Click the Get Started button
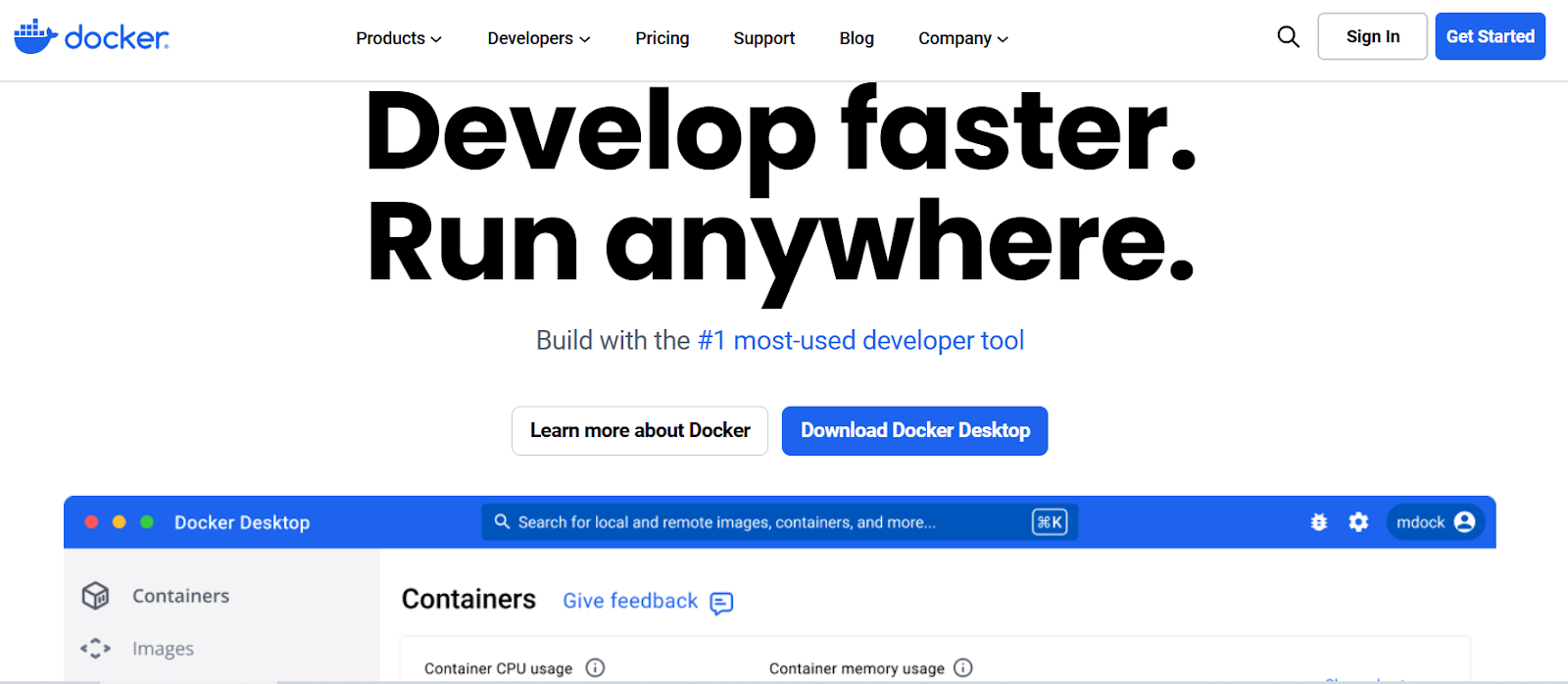Screen dimensions: 1568x684 click(x=1491, y=36)
